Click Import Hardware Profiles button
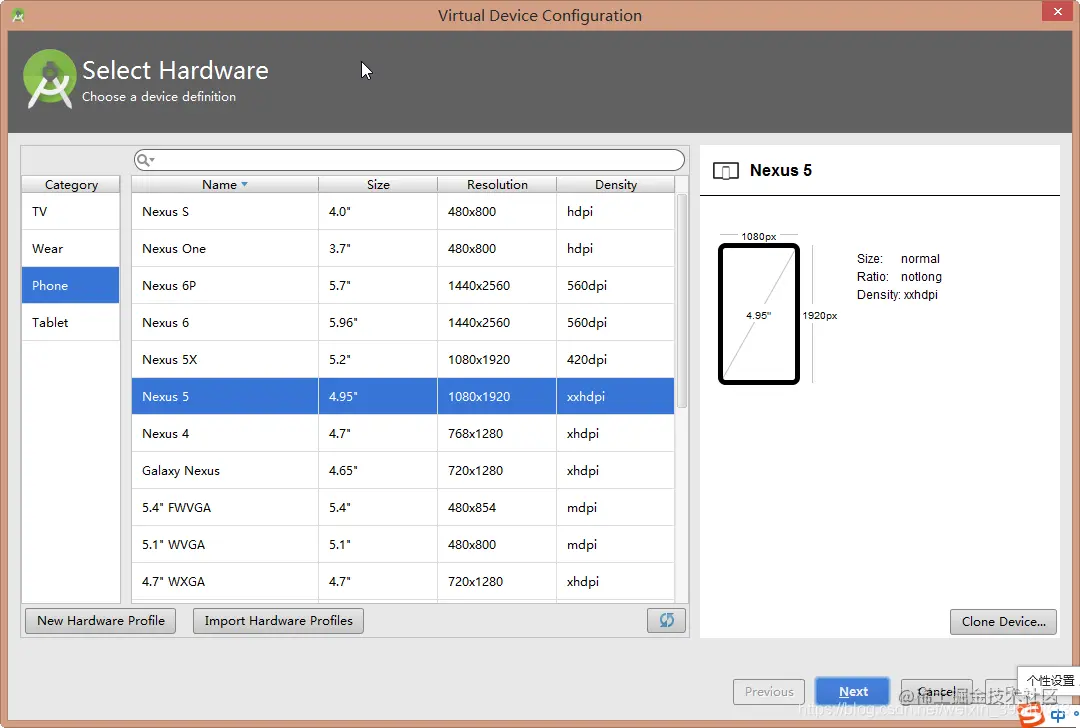Viewport: 1080px width, 728px height. click(278, 621)
